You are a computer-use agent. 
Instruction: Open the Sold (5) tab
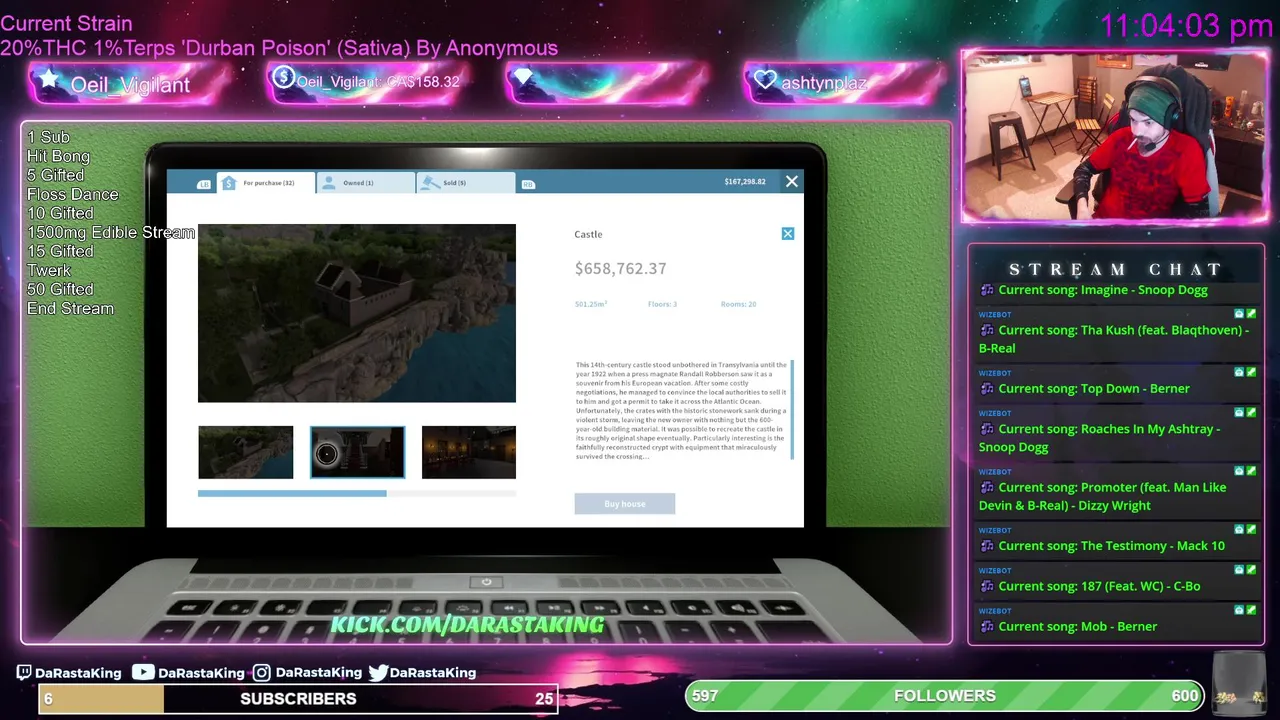466,183
